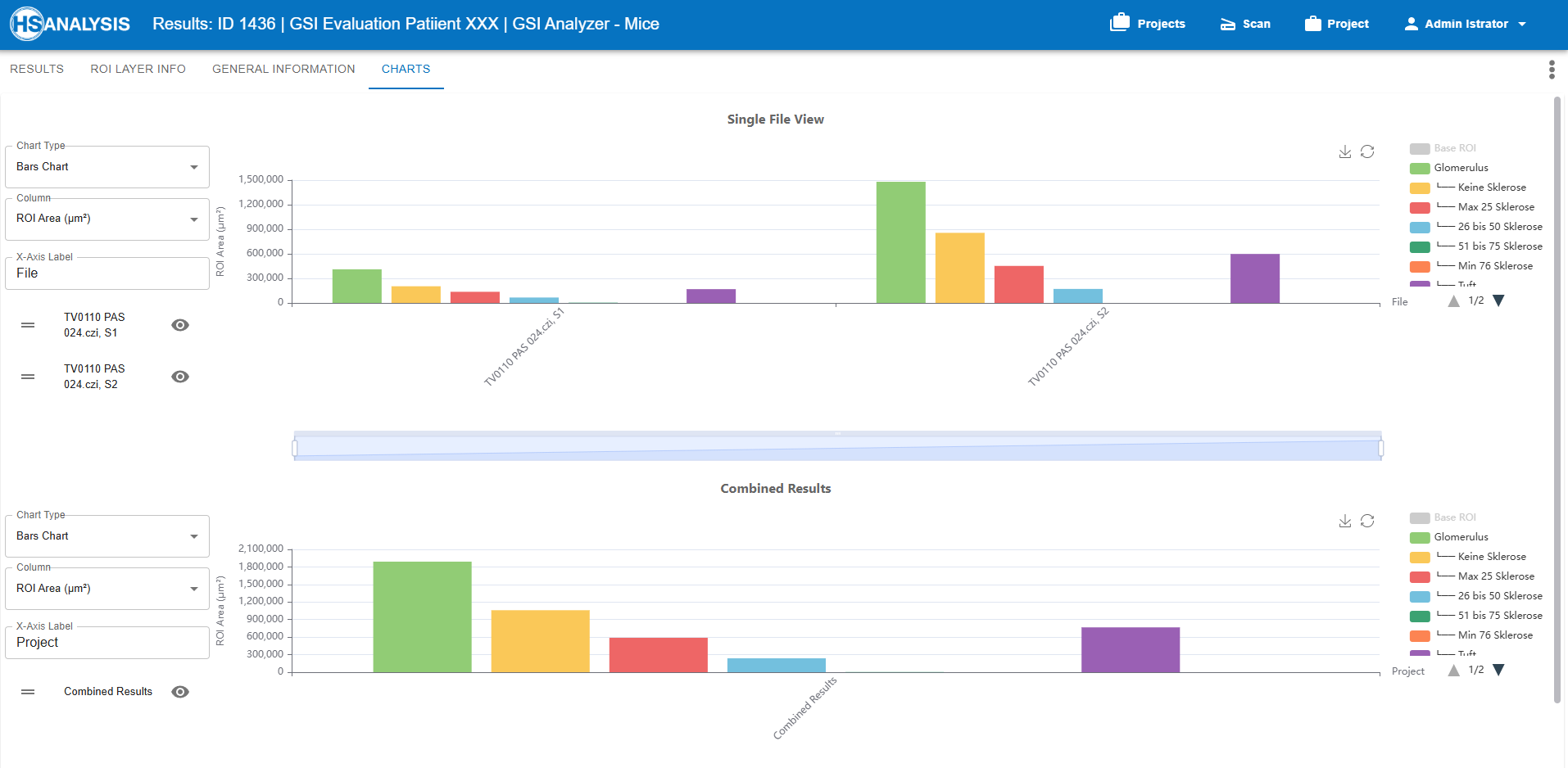Open the Admin Istrator account menu
Viewport: 1568px width, 768px height.
[x=1465, y=24]
